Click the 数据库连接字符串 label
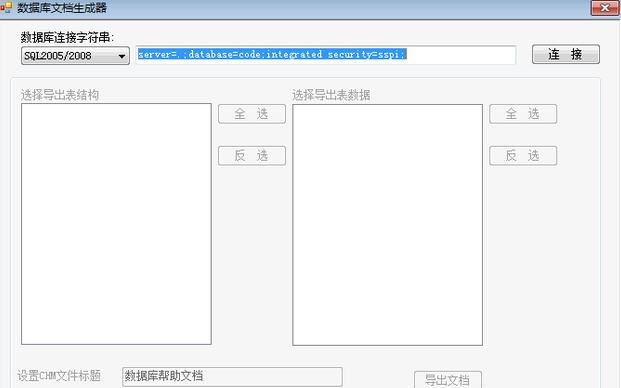The image size is (621, 388). pos(67,38)
